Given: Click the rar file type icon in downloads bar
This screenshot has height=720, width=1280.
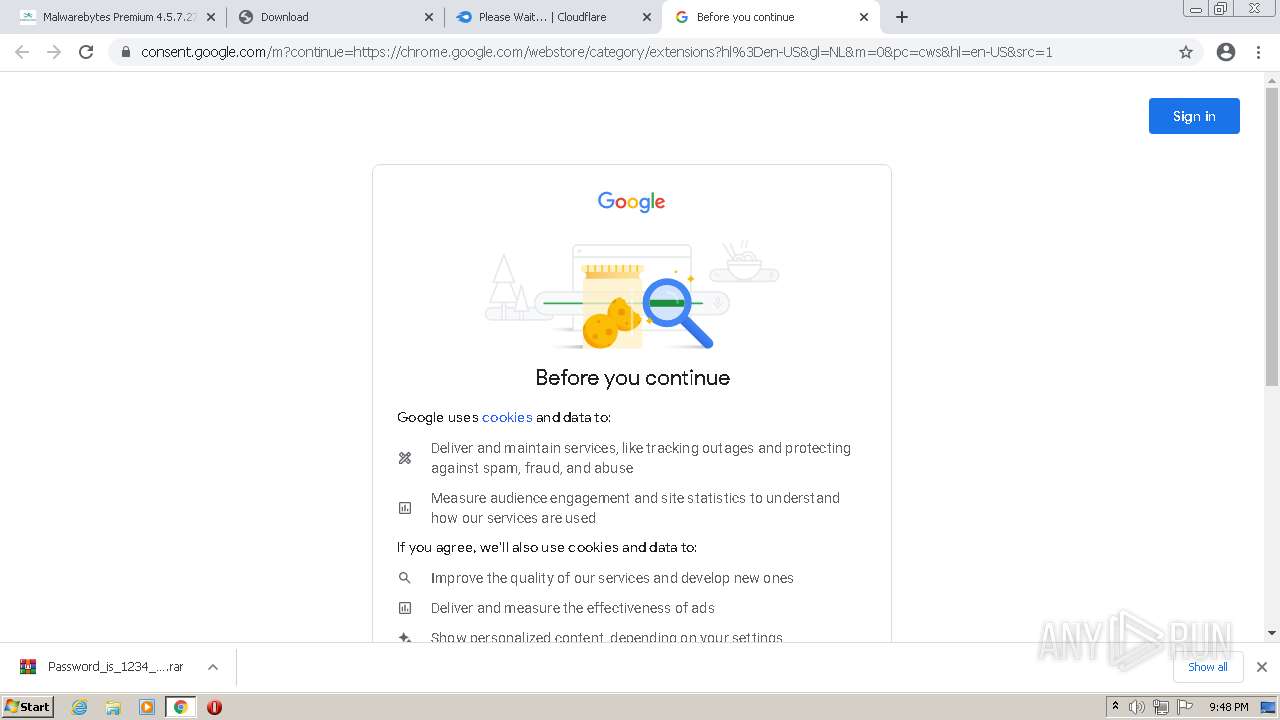Looking at the screenshot, I should (x=28, y=667).
